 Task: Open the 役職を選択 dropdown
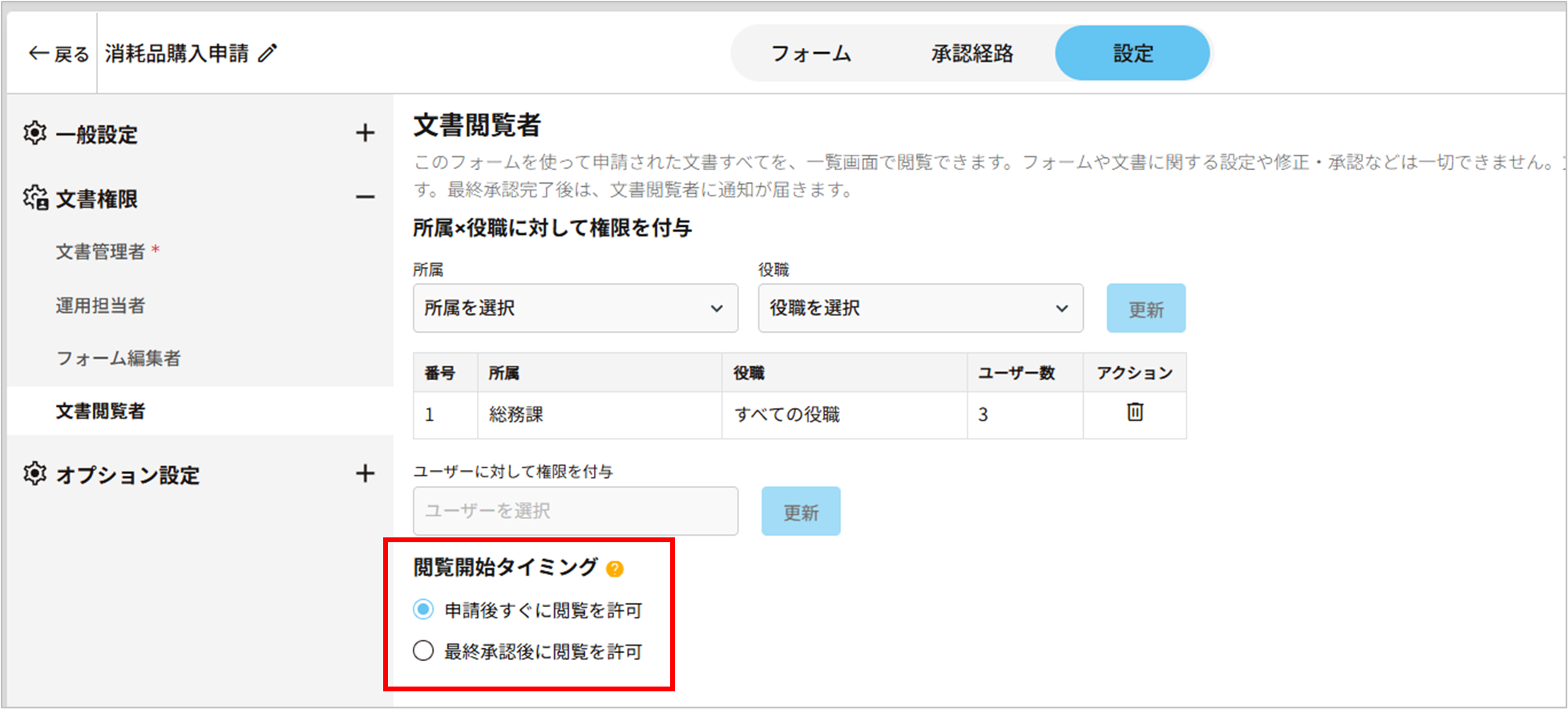point(919,308)
